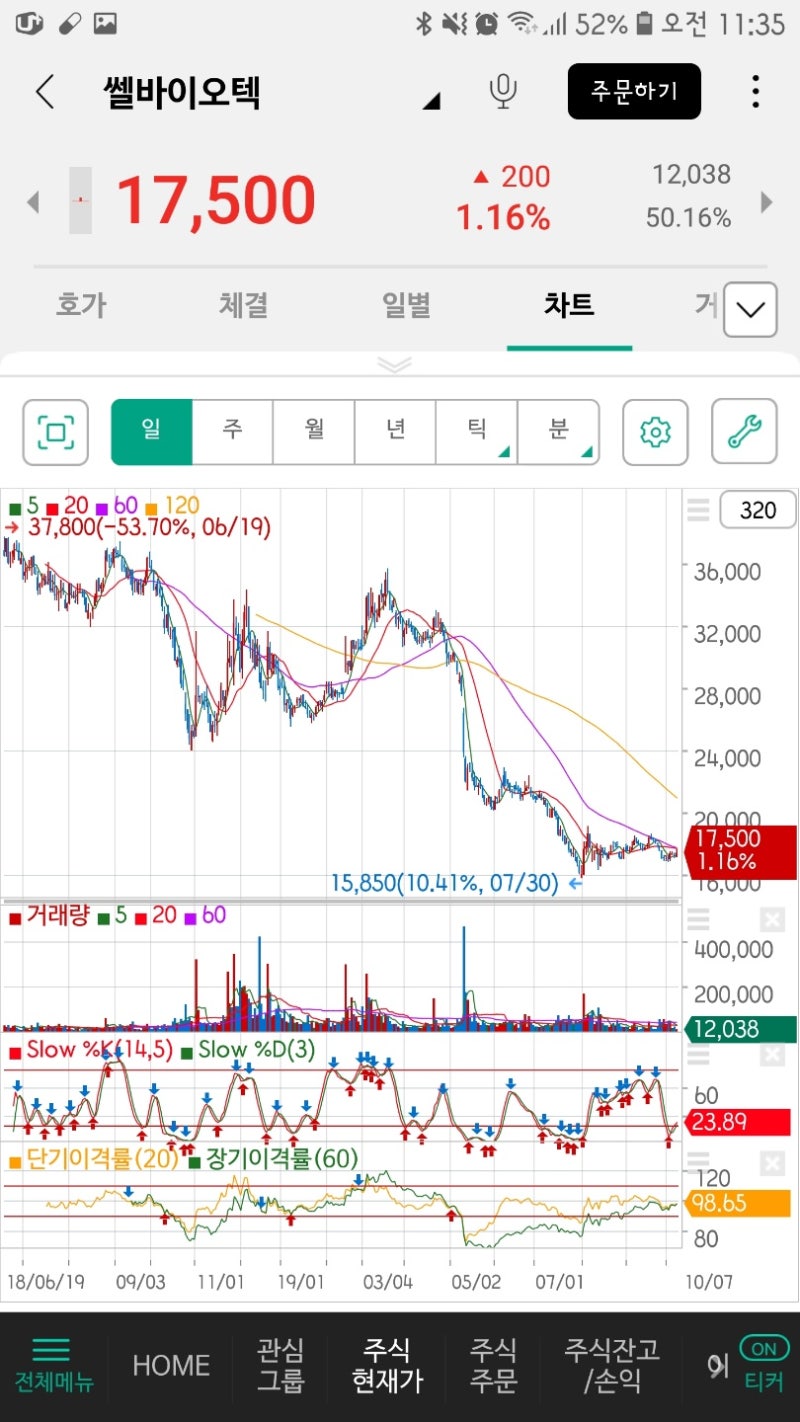
Task: Tap the 거래량 volume legend label
Action: (x=51, y=915)
